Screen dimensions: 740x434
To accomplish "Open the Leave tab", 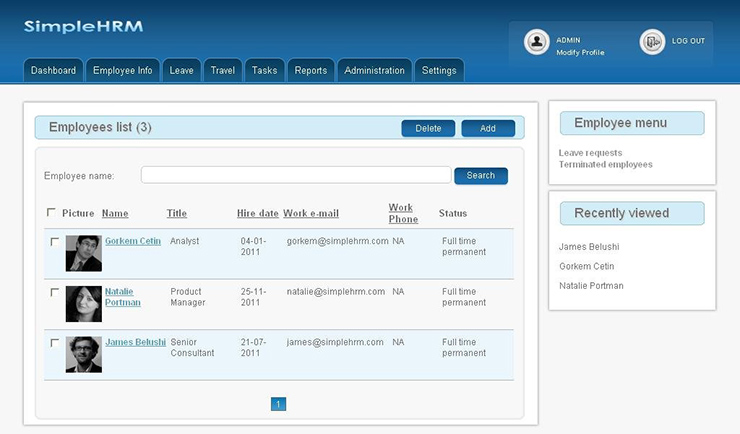I will [x=181, y=71].
